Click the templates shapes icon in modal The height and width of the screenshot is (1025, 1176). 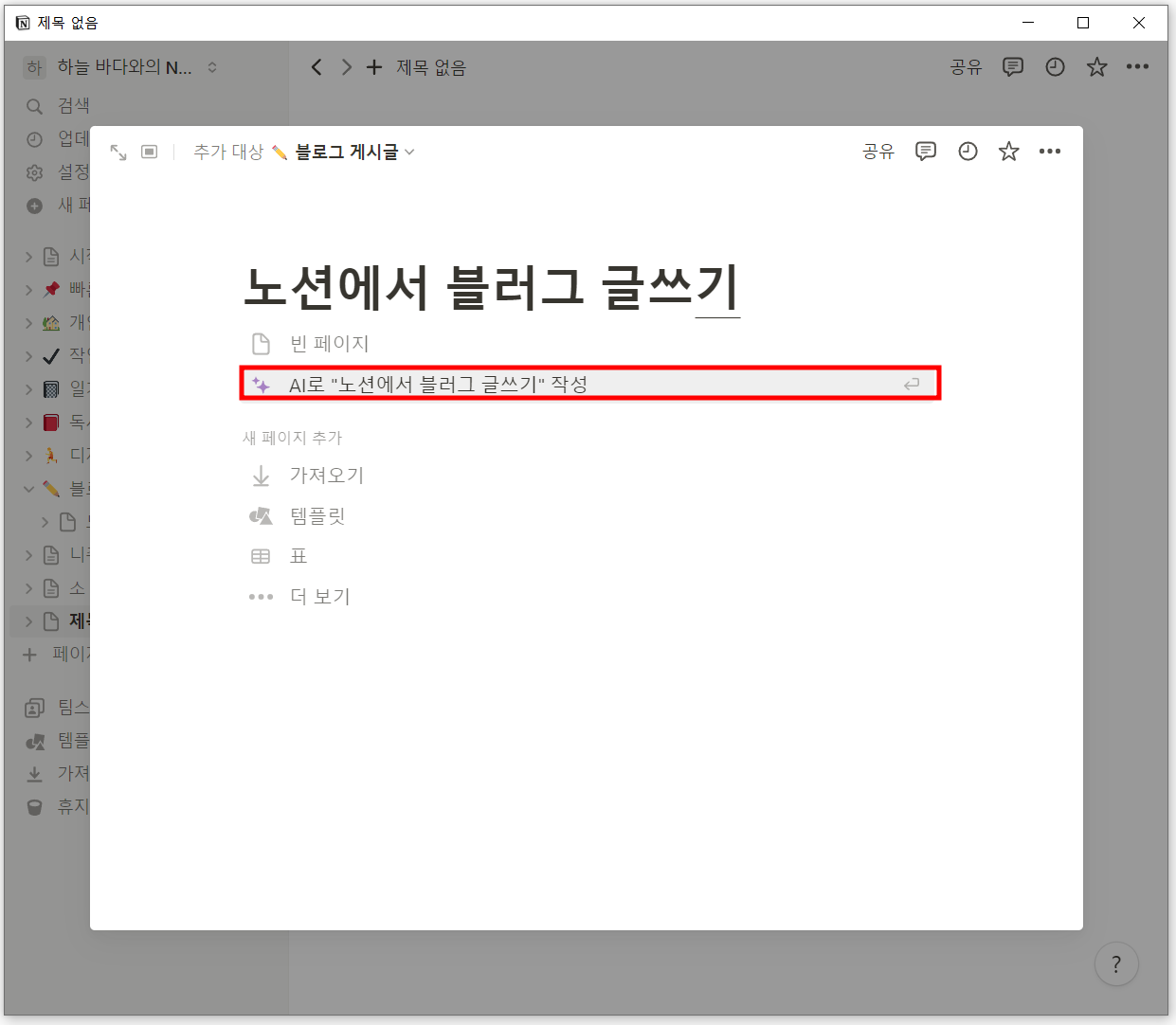coord(261,516)
